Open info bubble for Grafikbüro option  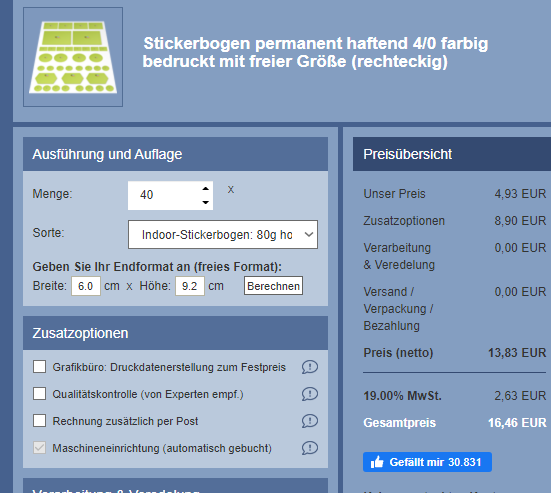tap(310, 367)
